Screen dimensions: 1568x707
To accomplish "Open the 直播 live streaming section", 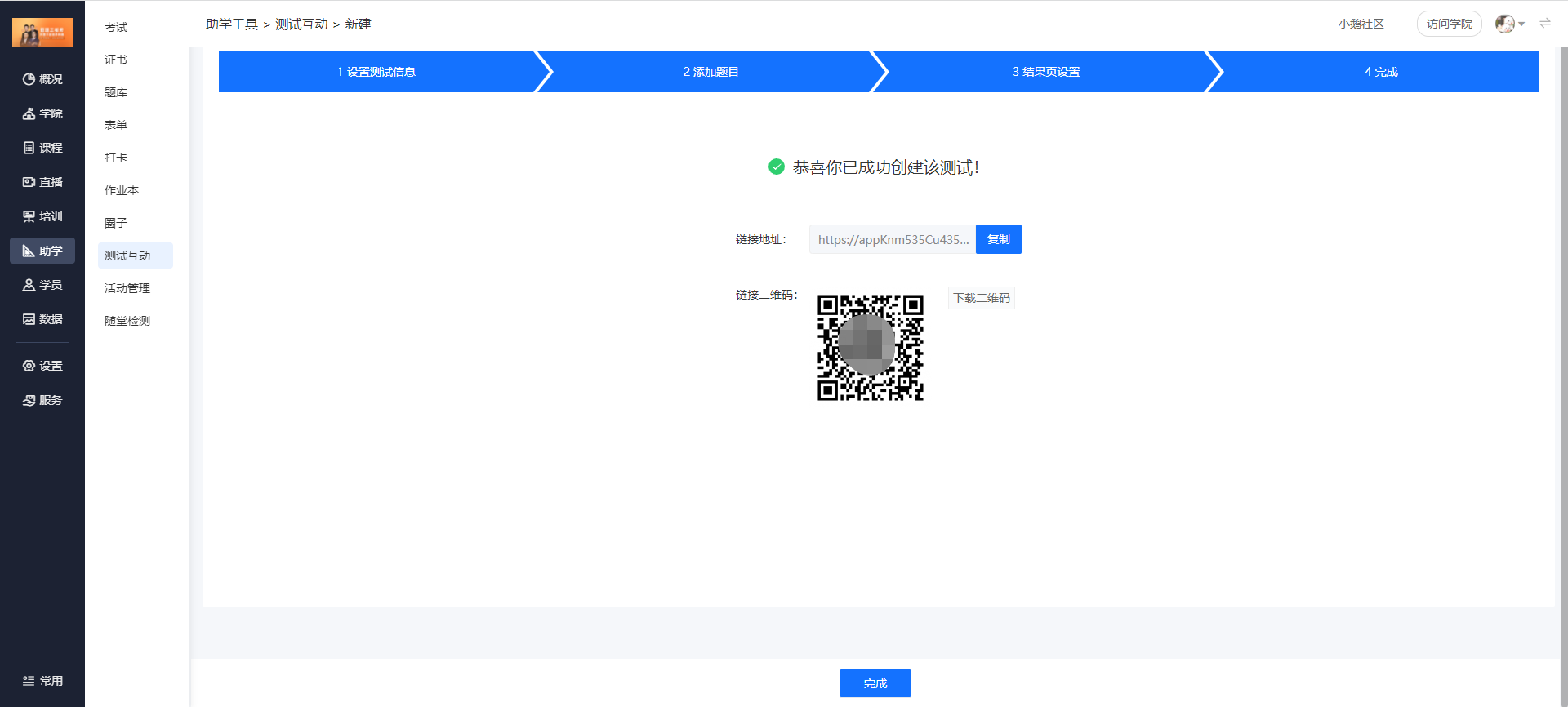I will point(42,182).
